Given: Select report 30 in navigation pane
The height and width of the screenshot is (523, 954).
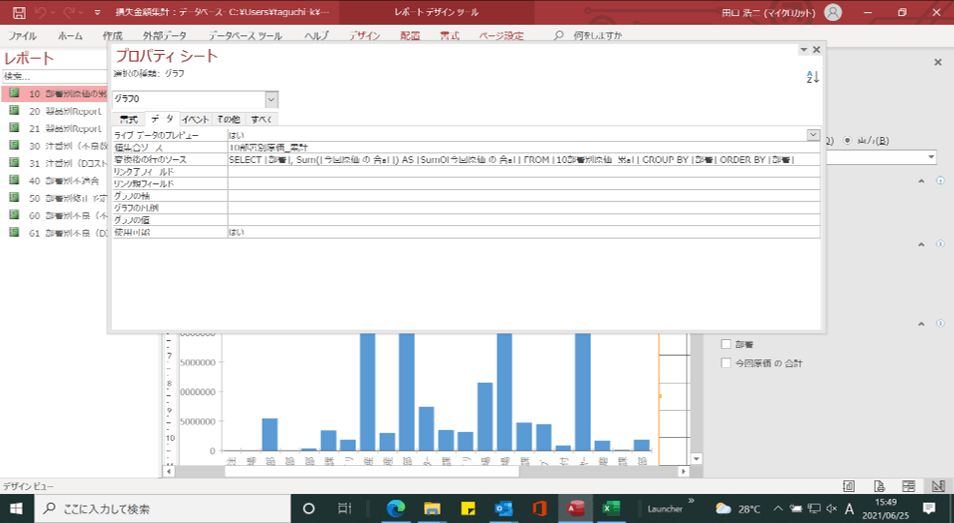Looking at the screenshot, I should tap(56, 146).
